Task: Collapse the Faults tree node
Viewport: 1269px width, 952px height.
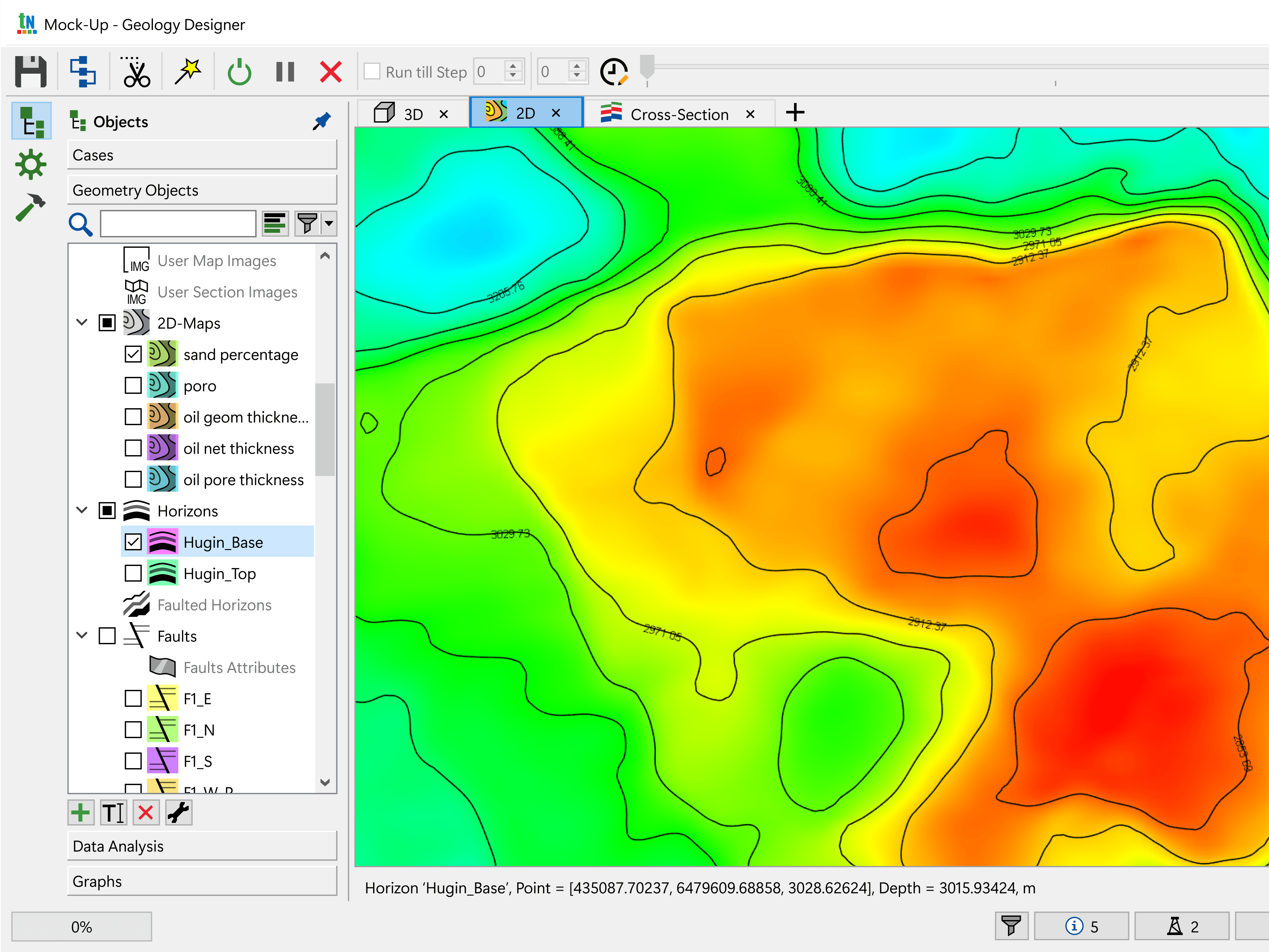Action: click(x=82, y=635)
